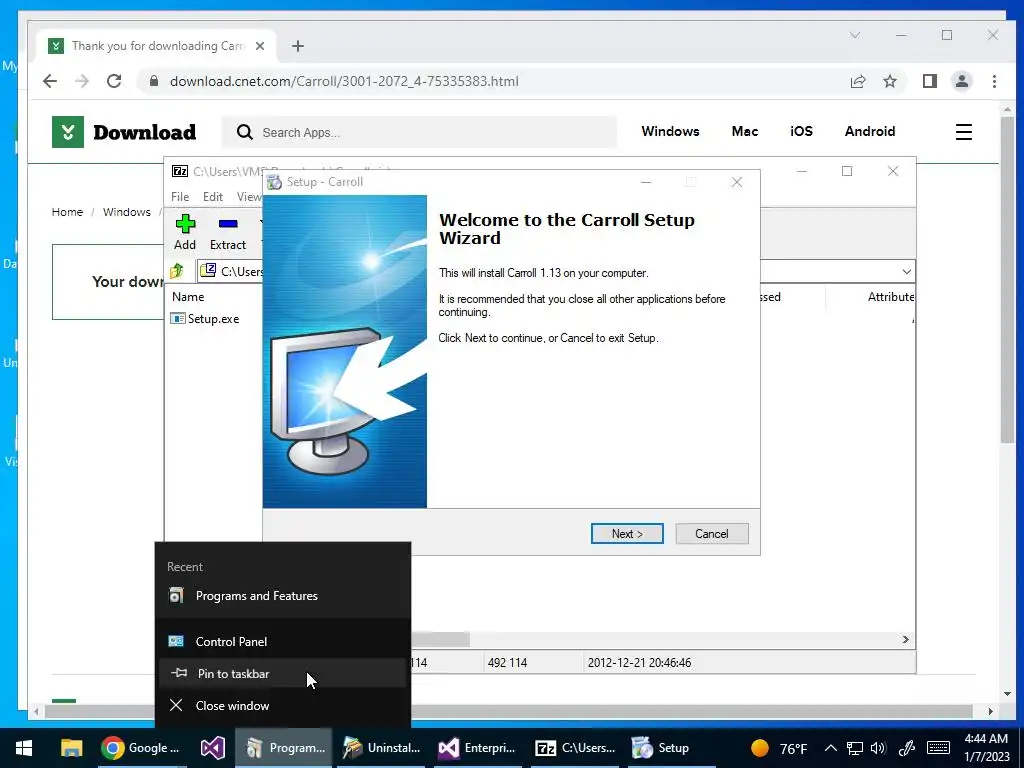The width and height of the screenshot is (1024, 768).
Task: Open a new Chrome tab
Action: (298, 46)
